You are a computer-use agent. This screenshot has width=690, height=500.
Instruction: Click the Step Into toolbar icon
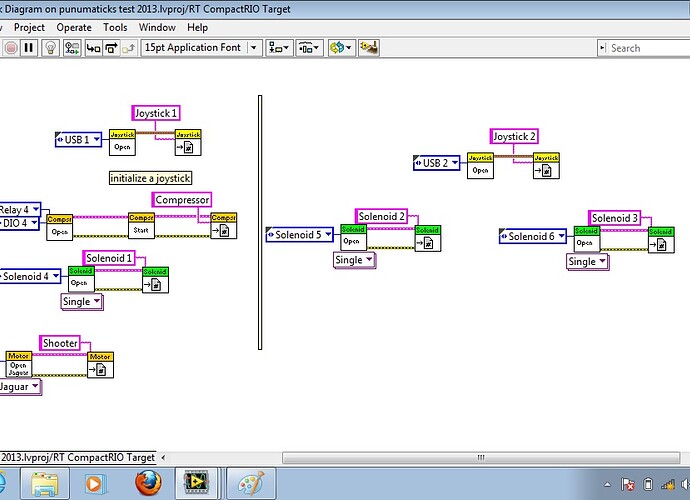(93, 48)
